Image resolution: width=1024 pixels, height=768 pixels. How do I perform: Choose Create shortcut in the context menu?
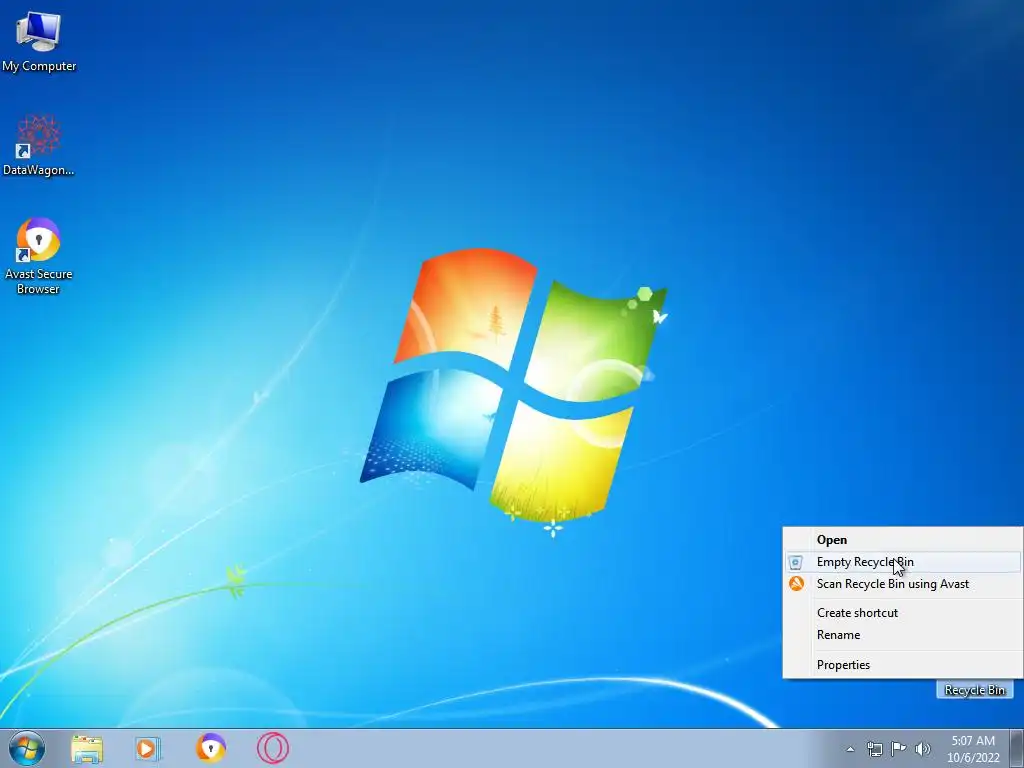(x=903, y=613)
